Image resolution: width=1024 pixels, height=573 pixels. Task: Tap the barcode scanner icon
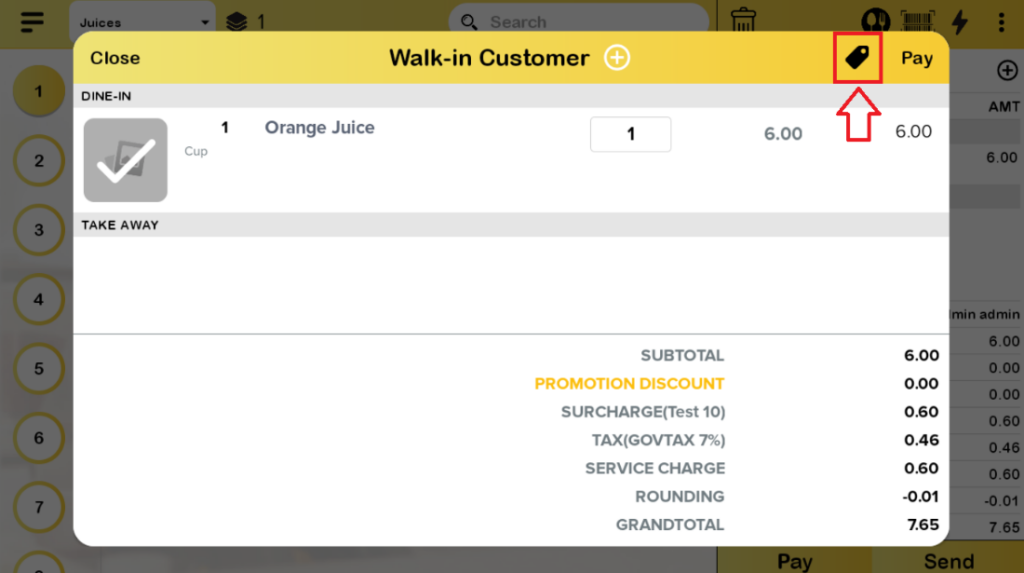pos(916,21)
